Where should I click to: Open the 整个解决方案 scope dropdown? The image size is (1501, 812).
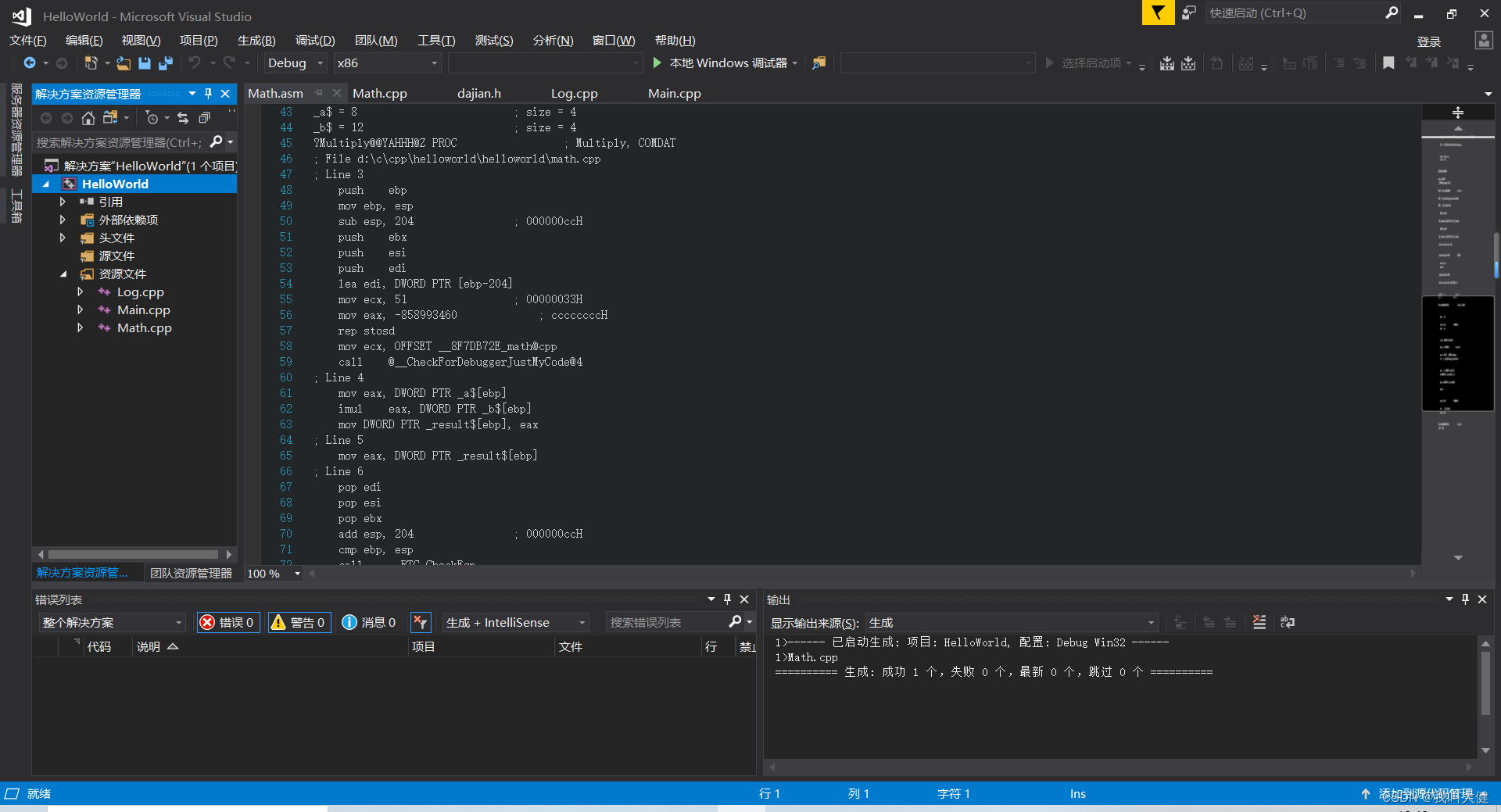tap(112, 622)
